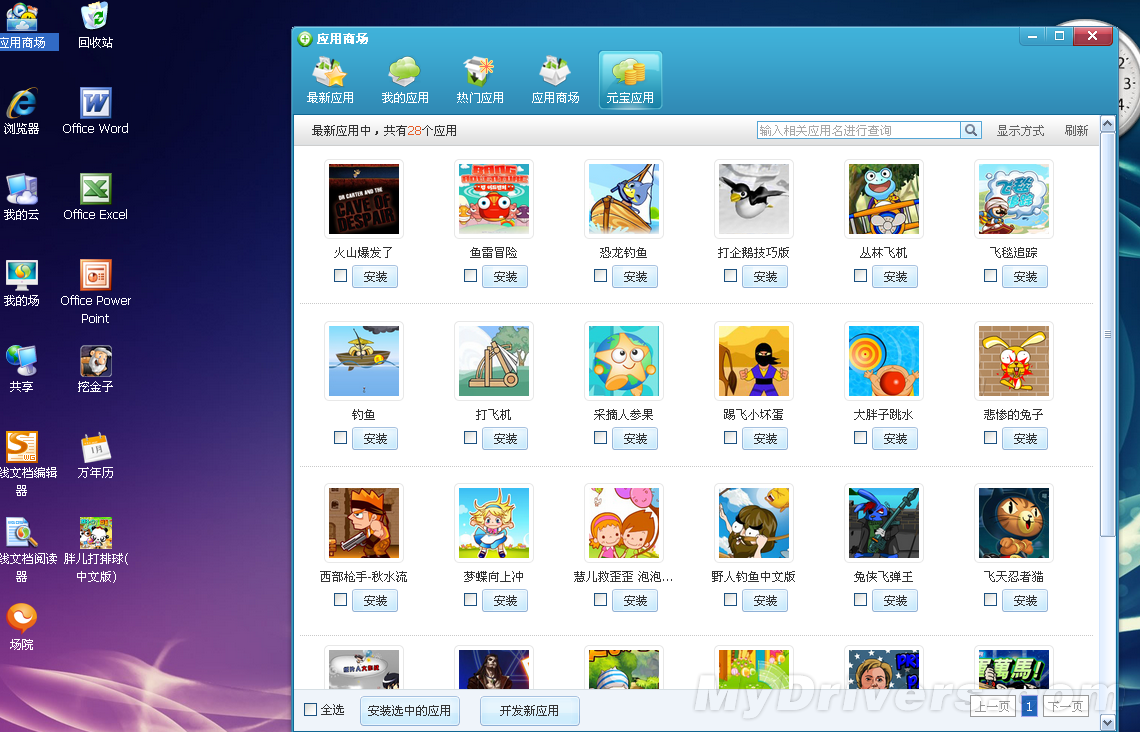
Task: Click the scrollbar up arrow
Action: 1107,124
